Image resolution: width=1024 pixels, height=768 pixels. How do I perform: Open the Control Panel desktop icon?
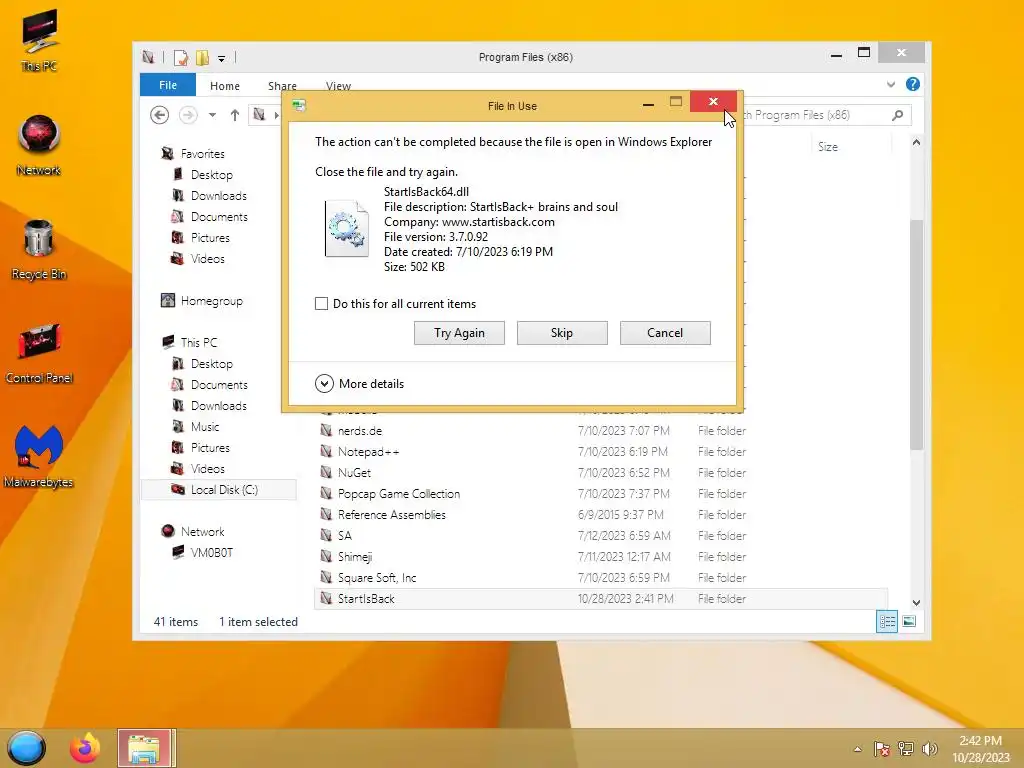click(39, 353)
